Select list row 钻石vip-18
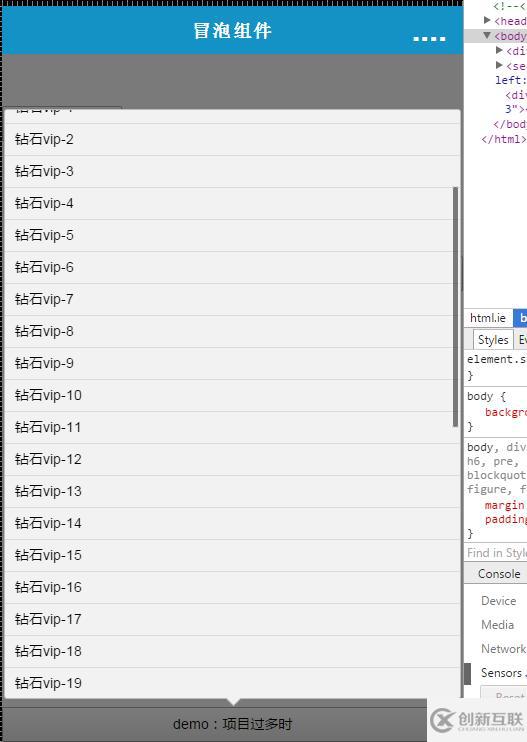This screenshot has width=527, height=742. (232, 652)
